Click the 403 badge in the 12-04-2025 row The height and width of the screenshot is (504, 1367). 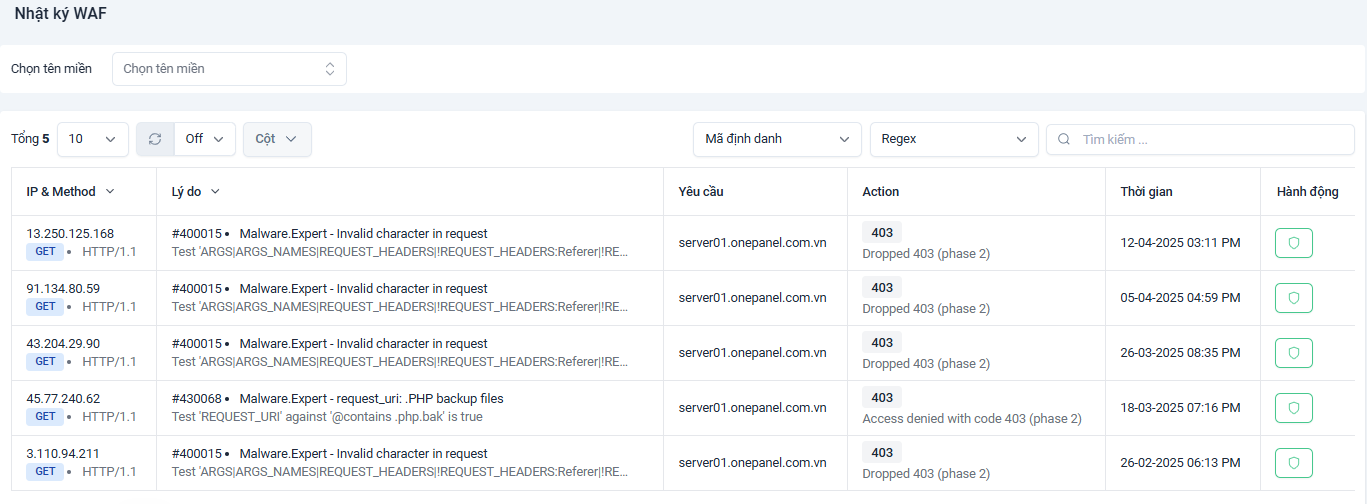(x=882, y=233)
